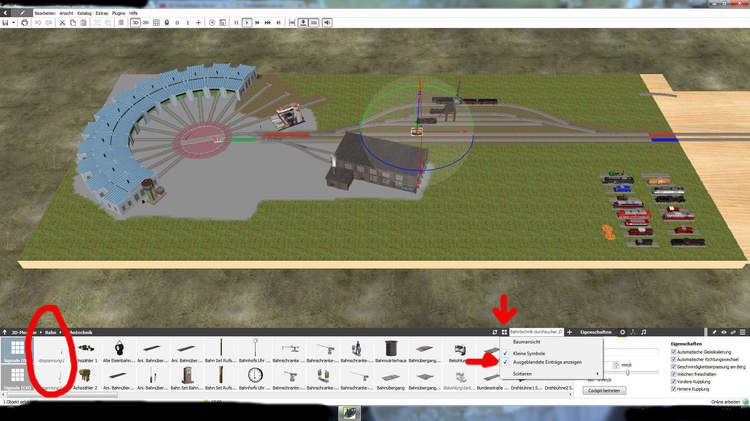Open the Katalog menu
750x421 pixels.
click(84, 13)
